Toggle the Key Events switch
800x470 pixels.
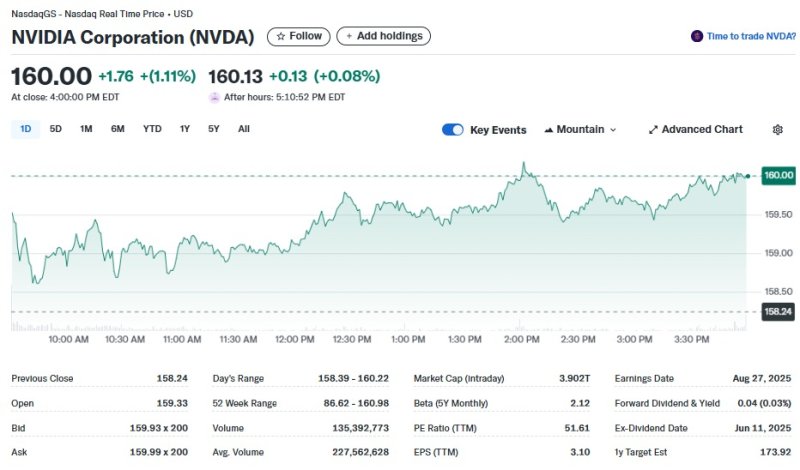pyautogui.click(x=453, y=130)
